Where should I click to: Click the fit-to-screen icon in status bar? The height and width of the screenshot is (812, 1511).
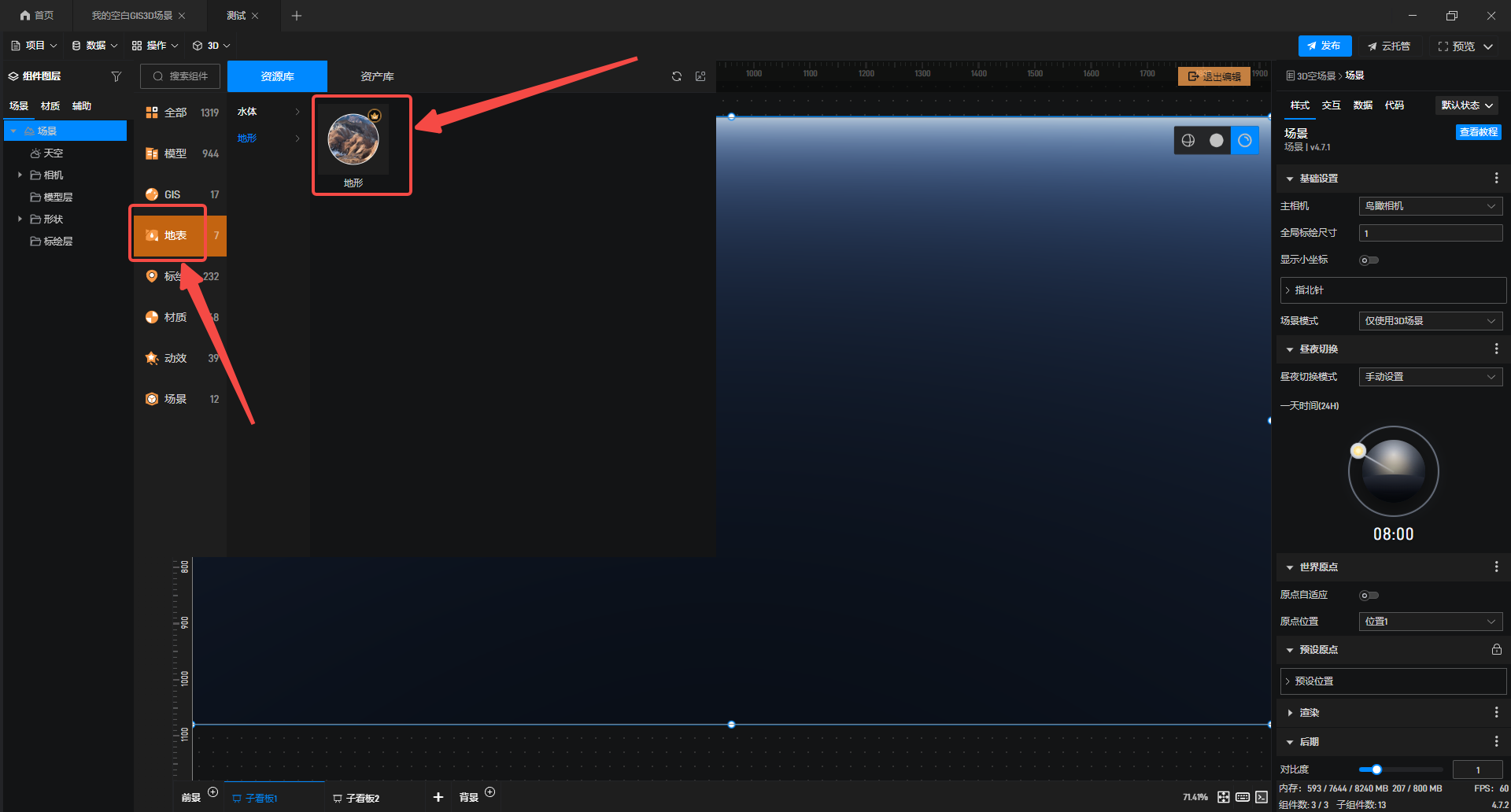click(x=1223, y=797)
